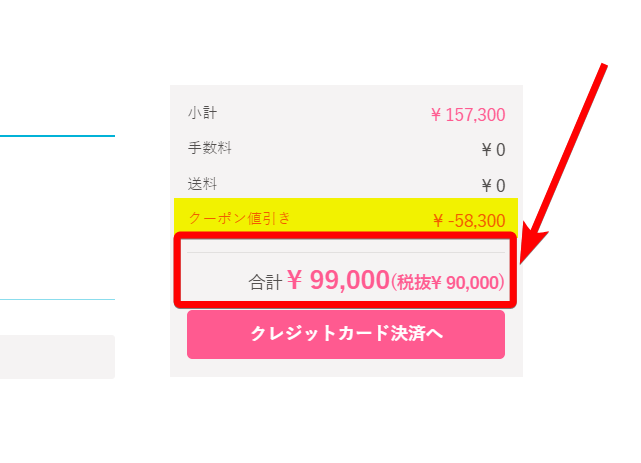
Task: Click the ¥0 amount beside 手数料
Action: click(x=493, y=151)
